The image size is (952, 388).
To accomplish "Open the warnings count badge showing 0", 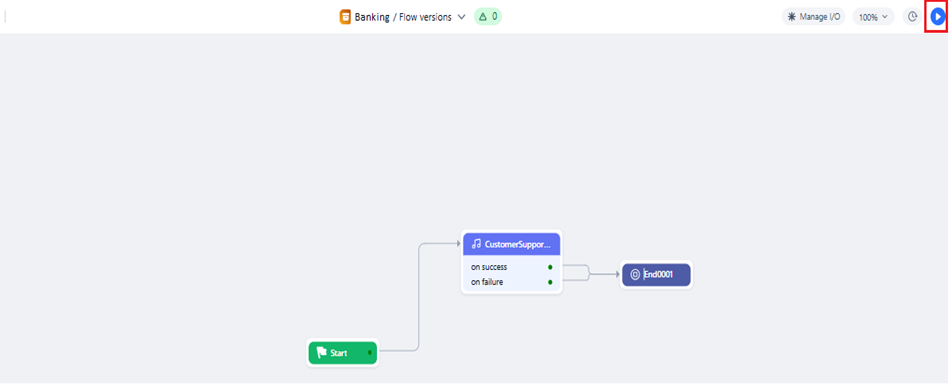I will (488, 17).
